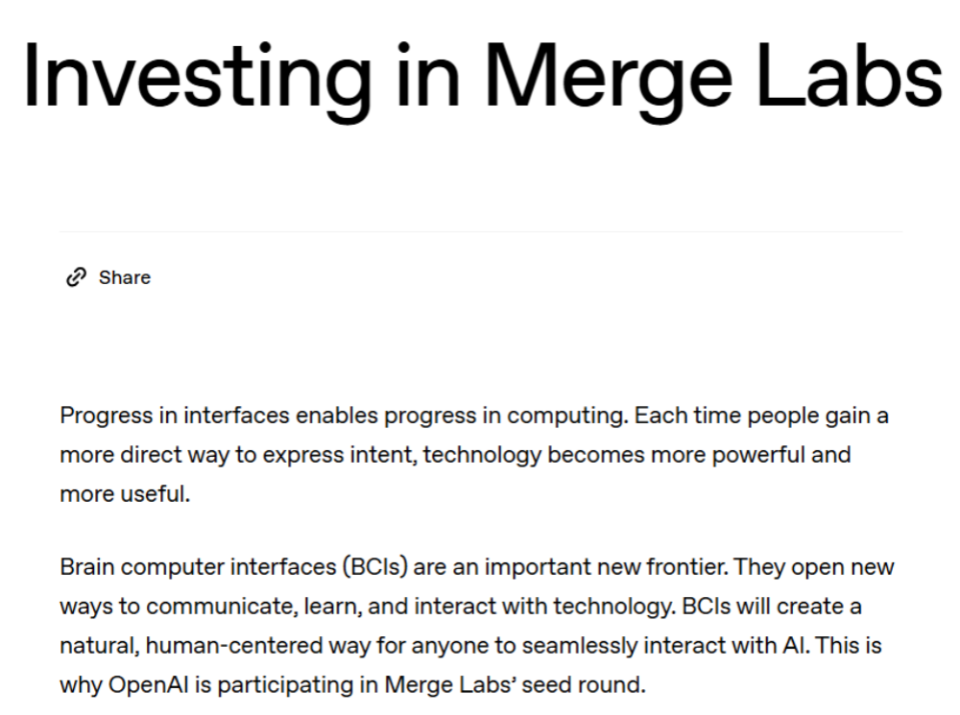Click the Share text label

(124, 277)
